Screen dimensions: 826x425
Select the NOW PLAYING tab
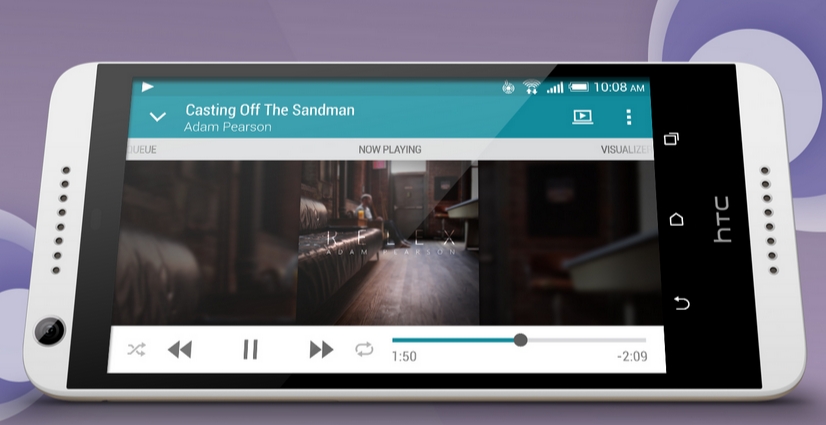coord(390,150)
